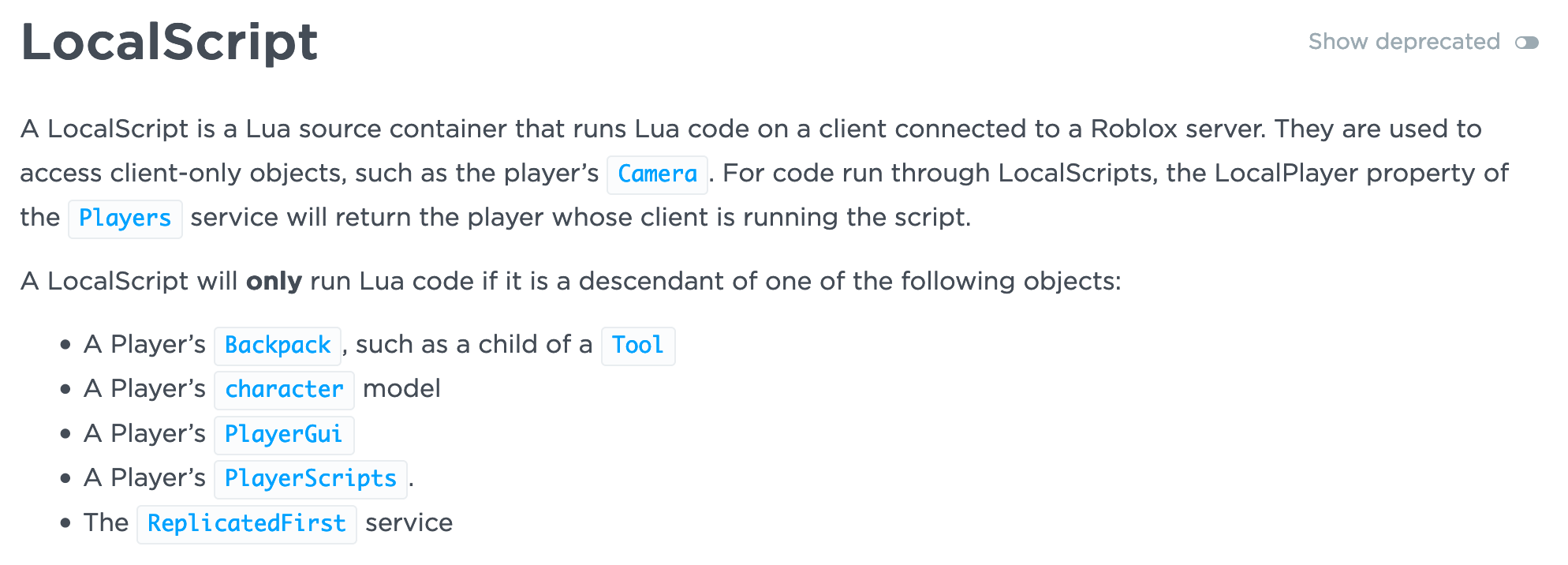The width and height of the screenshot is (1568, 565).
Task: Click the bold word only
Action: [274, 281]
